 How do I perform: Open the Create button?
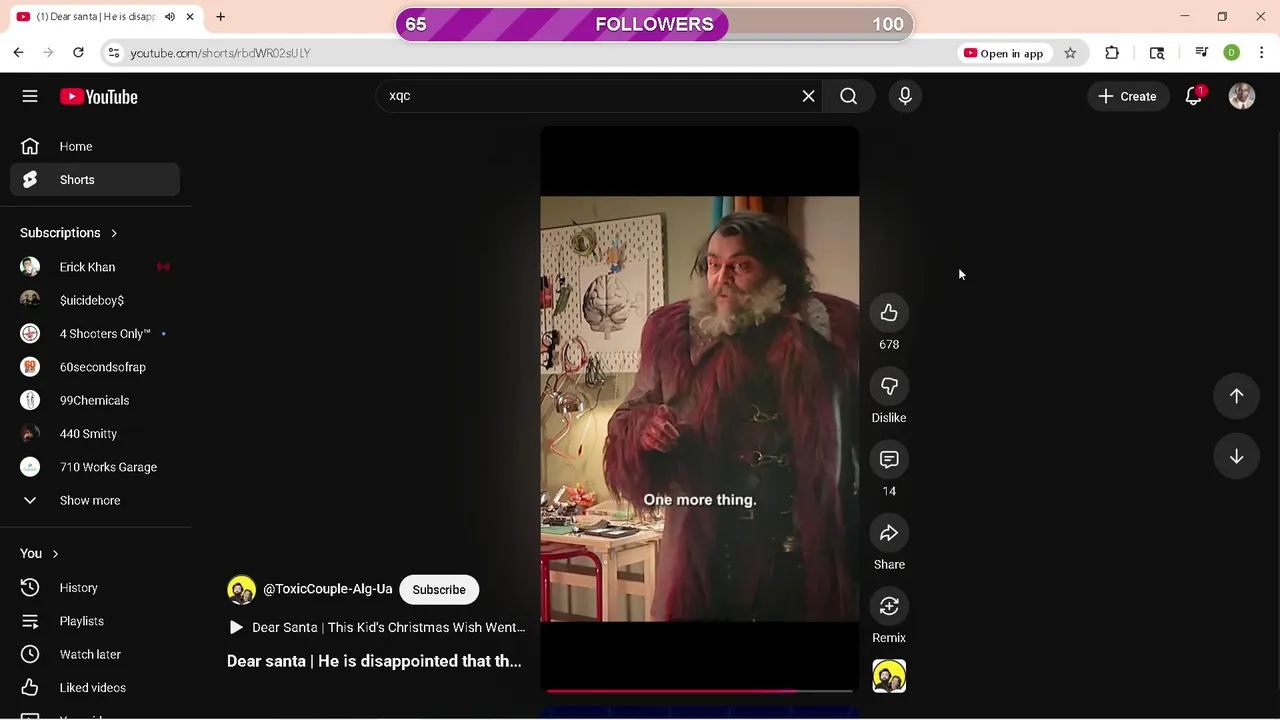(x=1127, y=96)
